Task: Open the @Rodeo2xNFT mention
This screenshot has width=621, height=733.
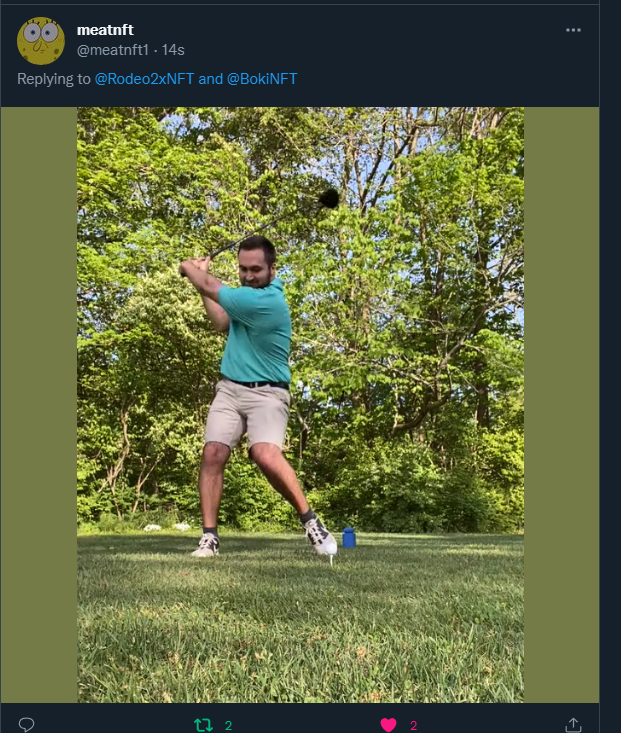Action: point(144,79)
